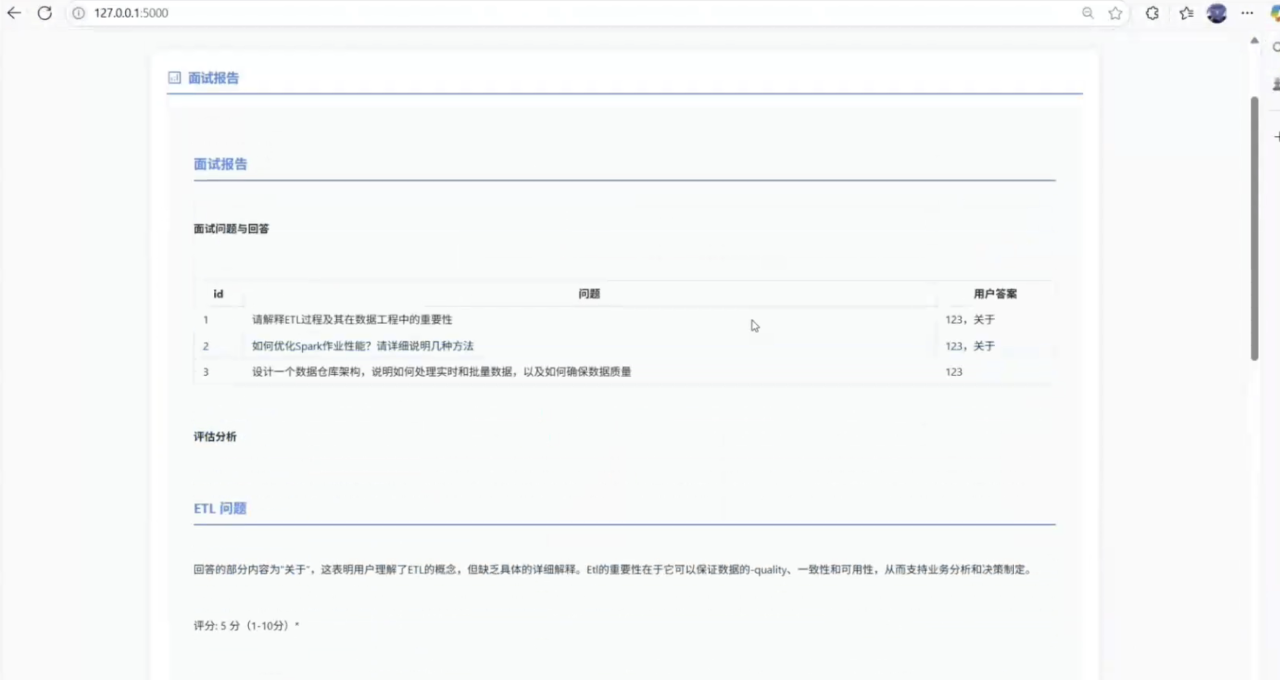This screenshot has height=680, width=1280.
Task: Reload the page with the refresh icon
Action: pyautogui.click(x=44, y=13)
